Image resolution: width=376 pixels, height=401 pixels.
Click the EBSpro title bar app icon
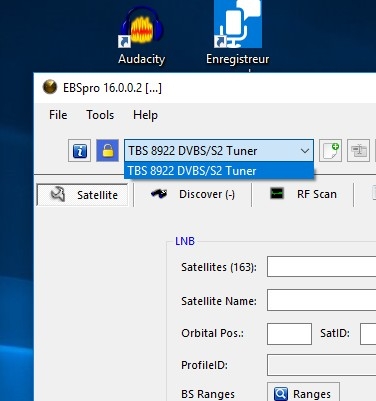click(50, 87)
